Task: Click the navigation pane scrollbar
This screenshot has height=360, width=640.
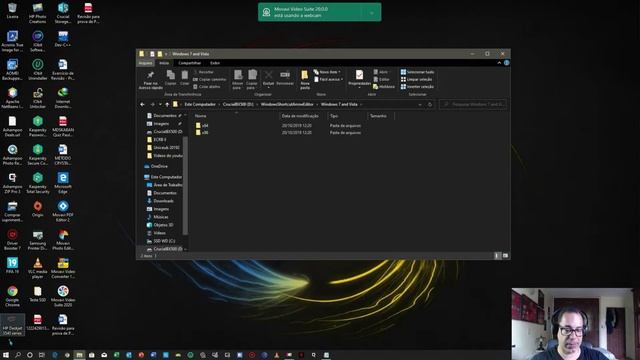Action: (185, 186)
